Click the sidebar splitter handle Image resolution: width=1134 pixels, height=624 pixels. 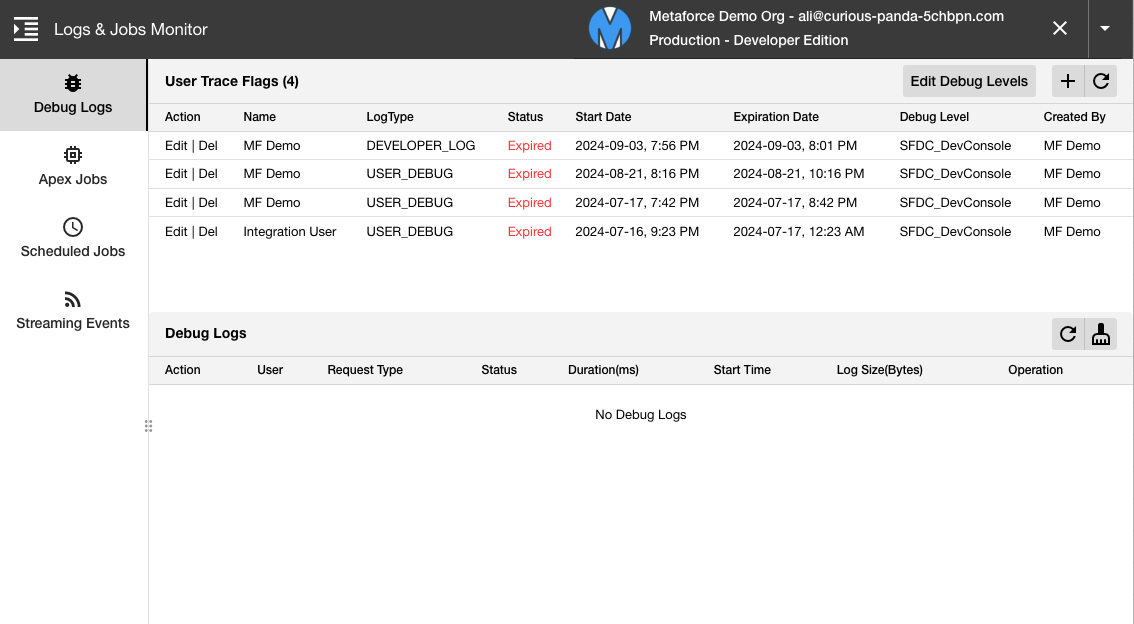coord(148,426)
